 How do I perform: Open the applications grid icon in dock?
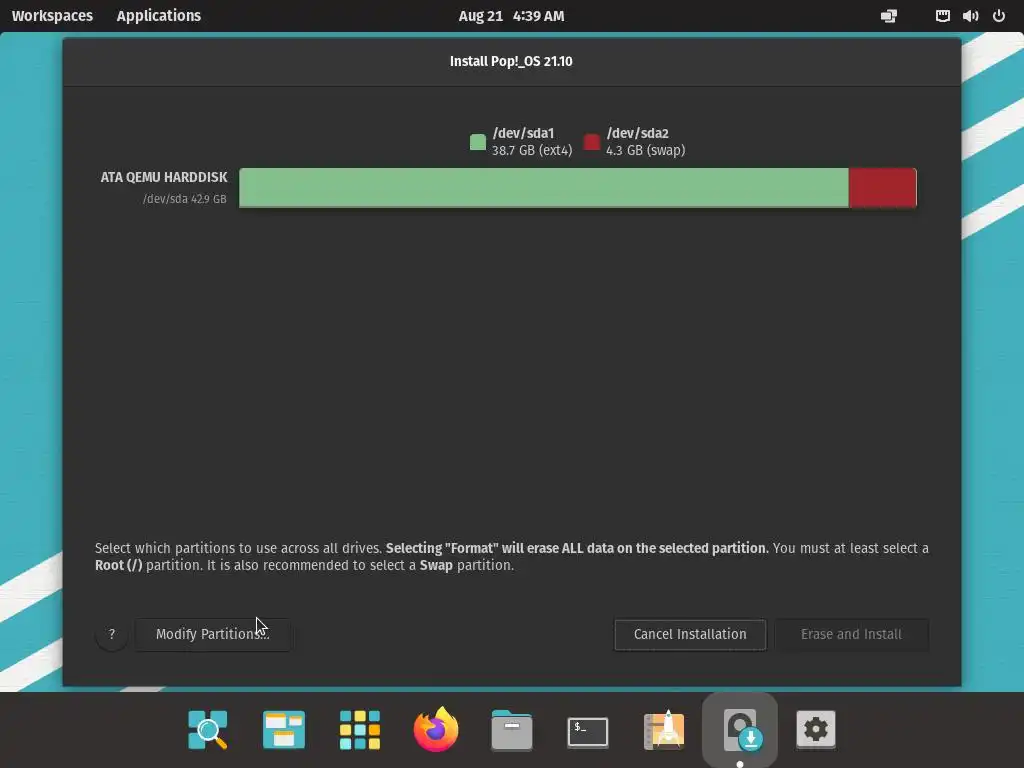click(x=360, y=729)
